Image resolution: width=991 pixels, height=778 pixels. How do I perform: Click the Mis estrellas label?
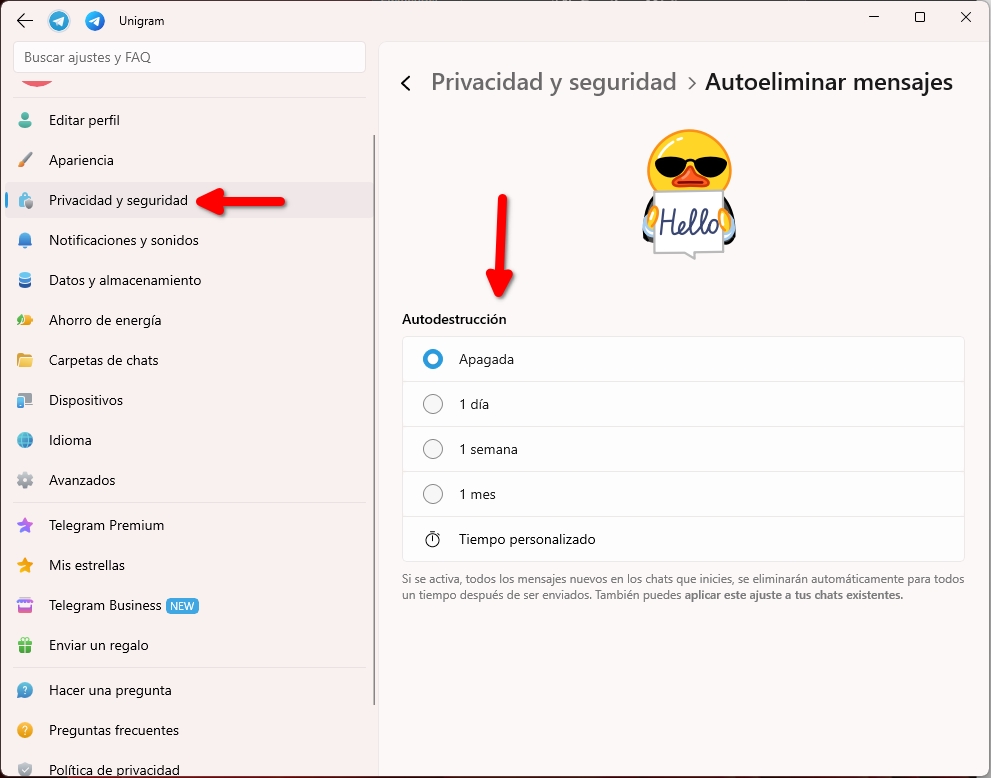pos(87,565)
